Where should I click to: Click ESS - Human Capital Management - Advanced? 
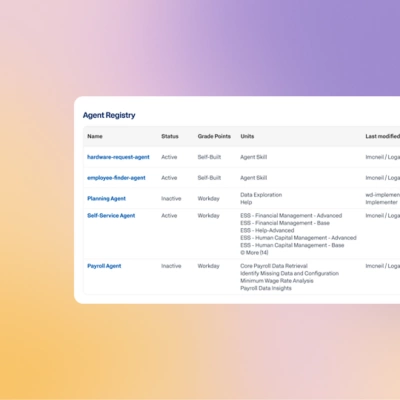pos(298,238)
